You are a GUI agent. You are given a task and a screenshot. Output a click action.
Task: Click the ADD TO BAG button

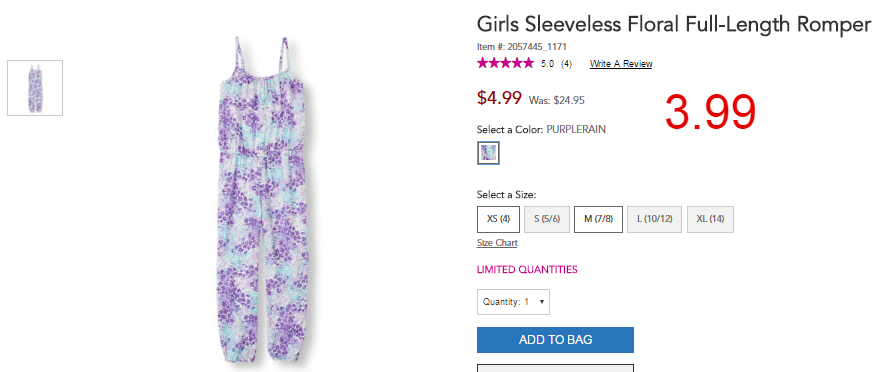pos(555,340)
